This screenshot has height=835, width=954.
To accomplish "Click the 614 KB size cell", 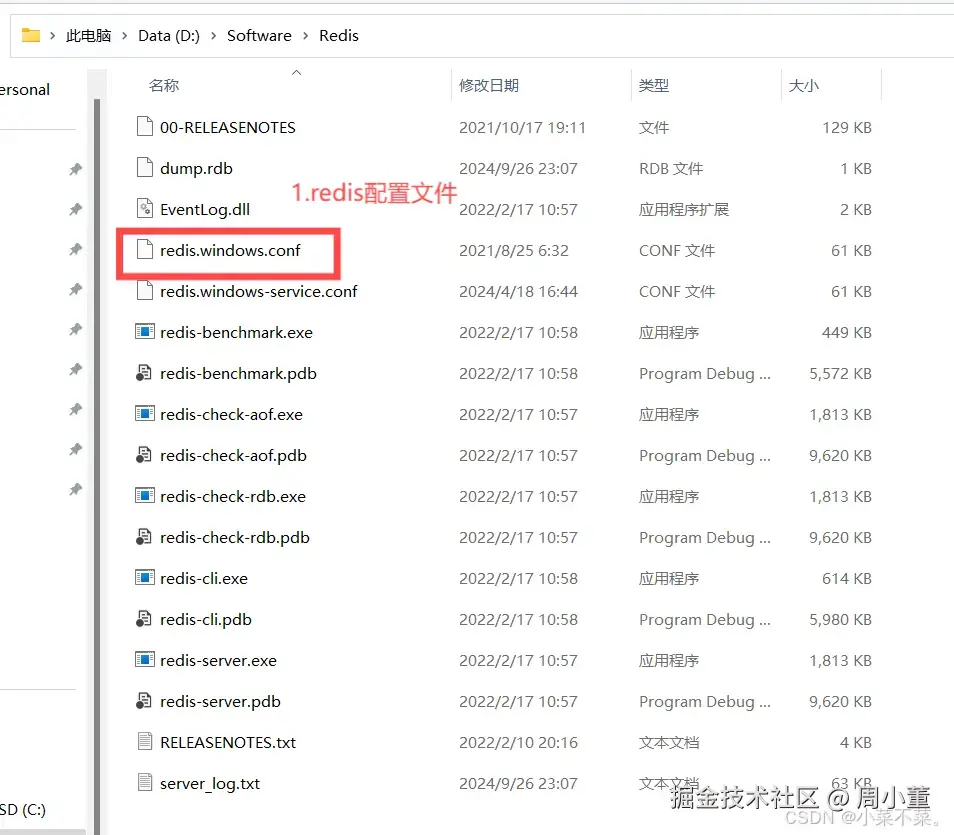I will coord(847,578).
